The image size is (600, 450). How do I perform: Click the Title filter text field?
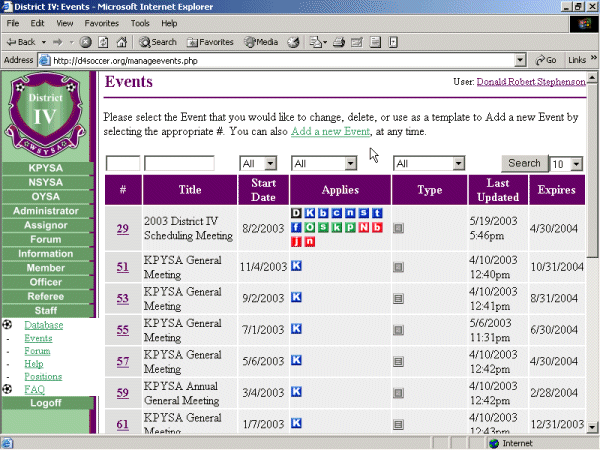click(179, 163)
